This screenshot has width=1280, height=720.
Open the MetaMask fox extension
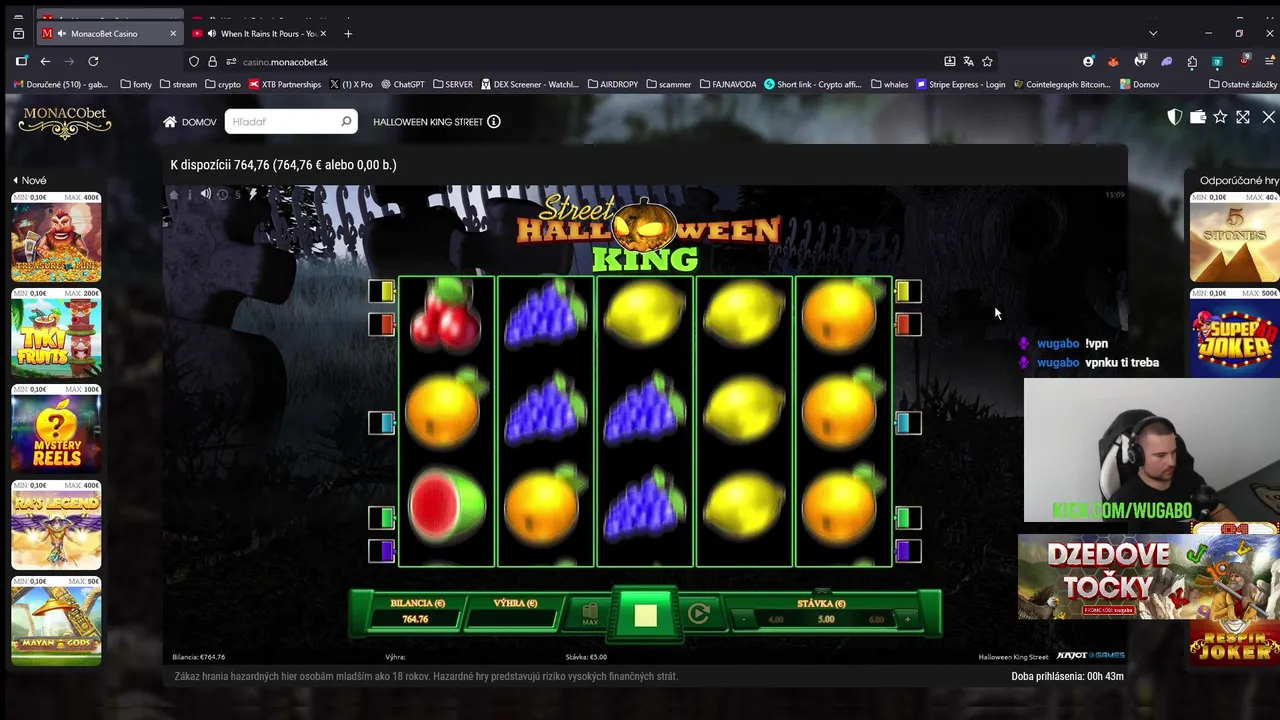(x=1113, y=61)
